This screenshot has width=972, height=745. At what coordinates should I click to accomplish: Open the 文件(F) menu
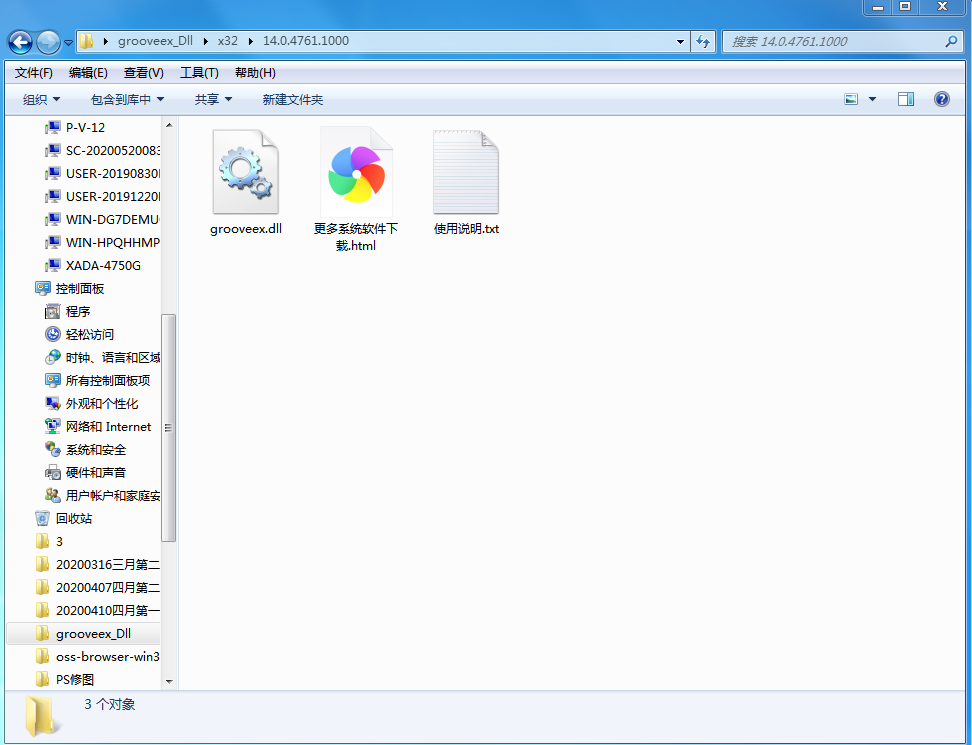[33, 73]
